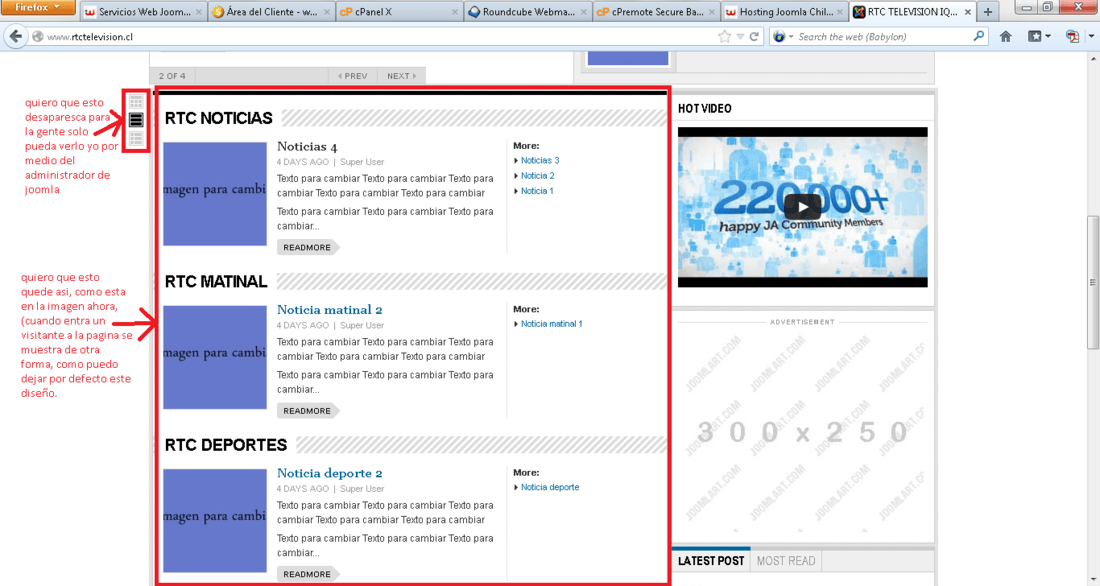This screenshot has width=1100, height=586.
Task: Click the PREV pagination button
Action: coord(353,76)
